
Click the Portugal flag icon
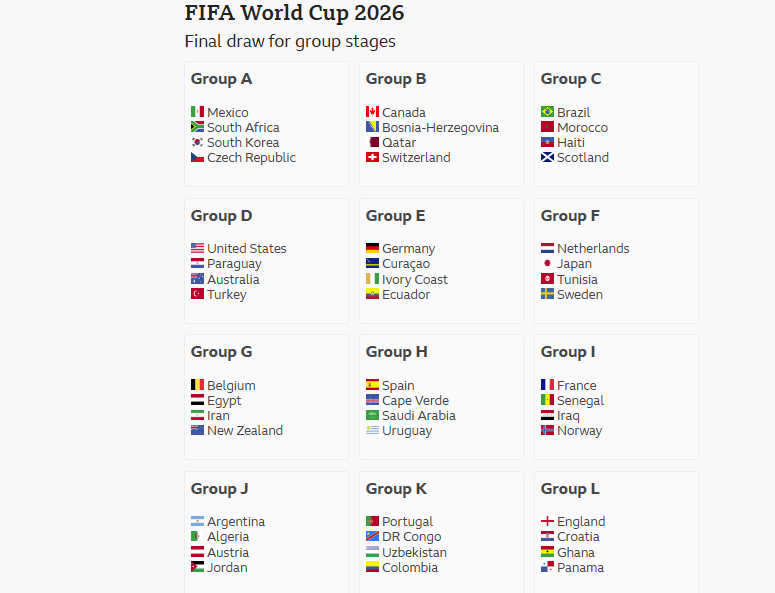[372, 522]
